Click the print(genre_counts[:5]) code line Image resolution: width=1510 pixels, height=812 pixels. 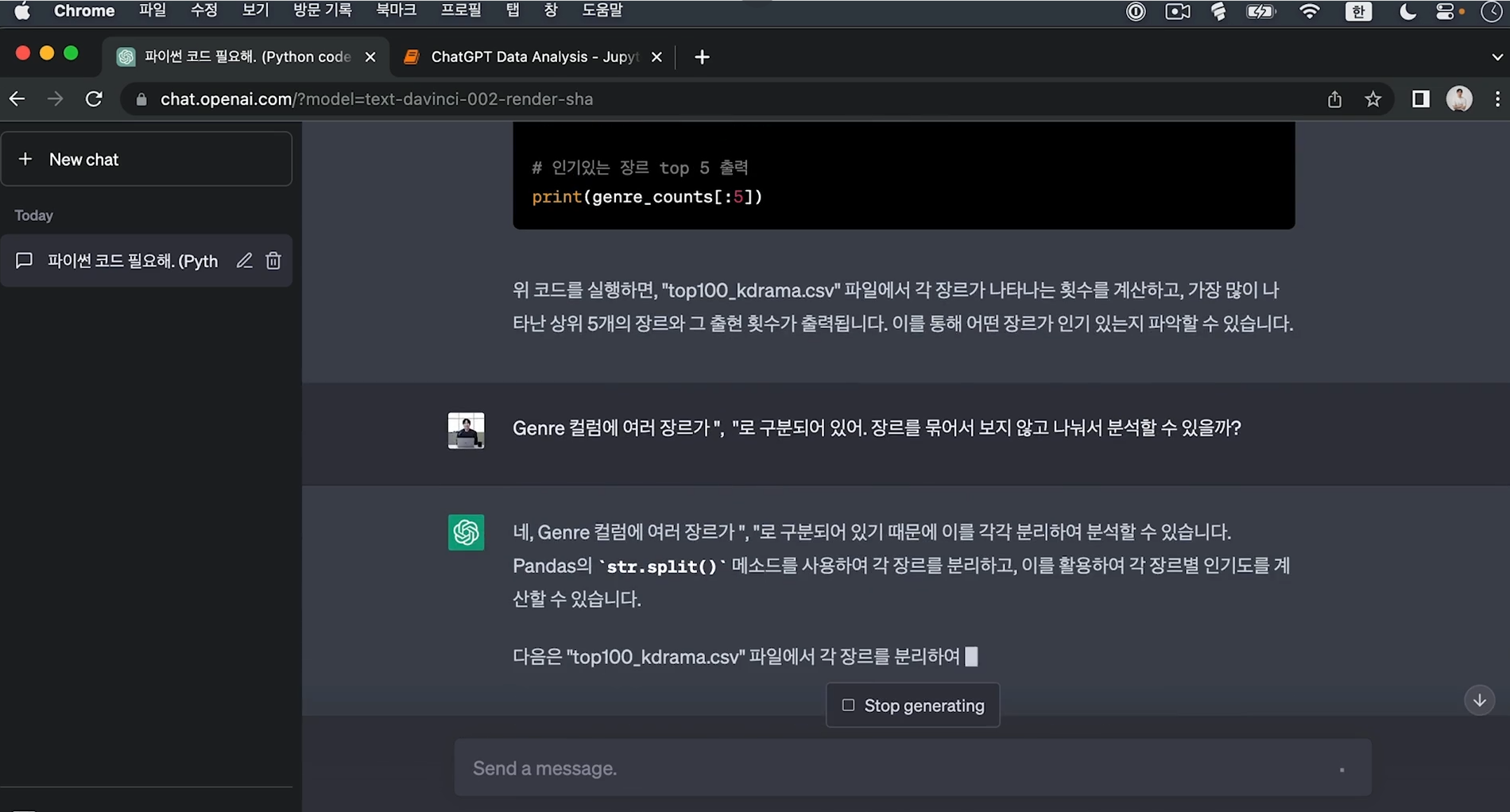647,197
